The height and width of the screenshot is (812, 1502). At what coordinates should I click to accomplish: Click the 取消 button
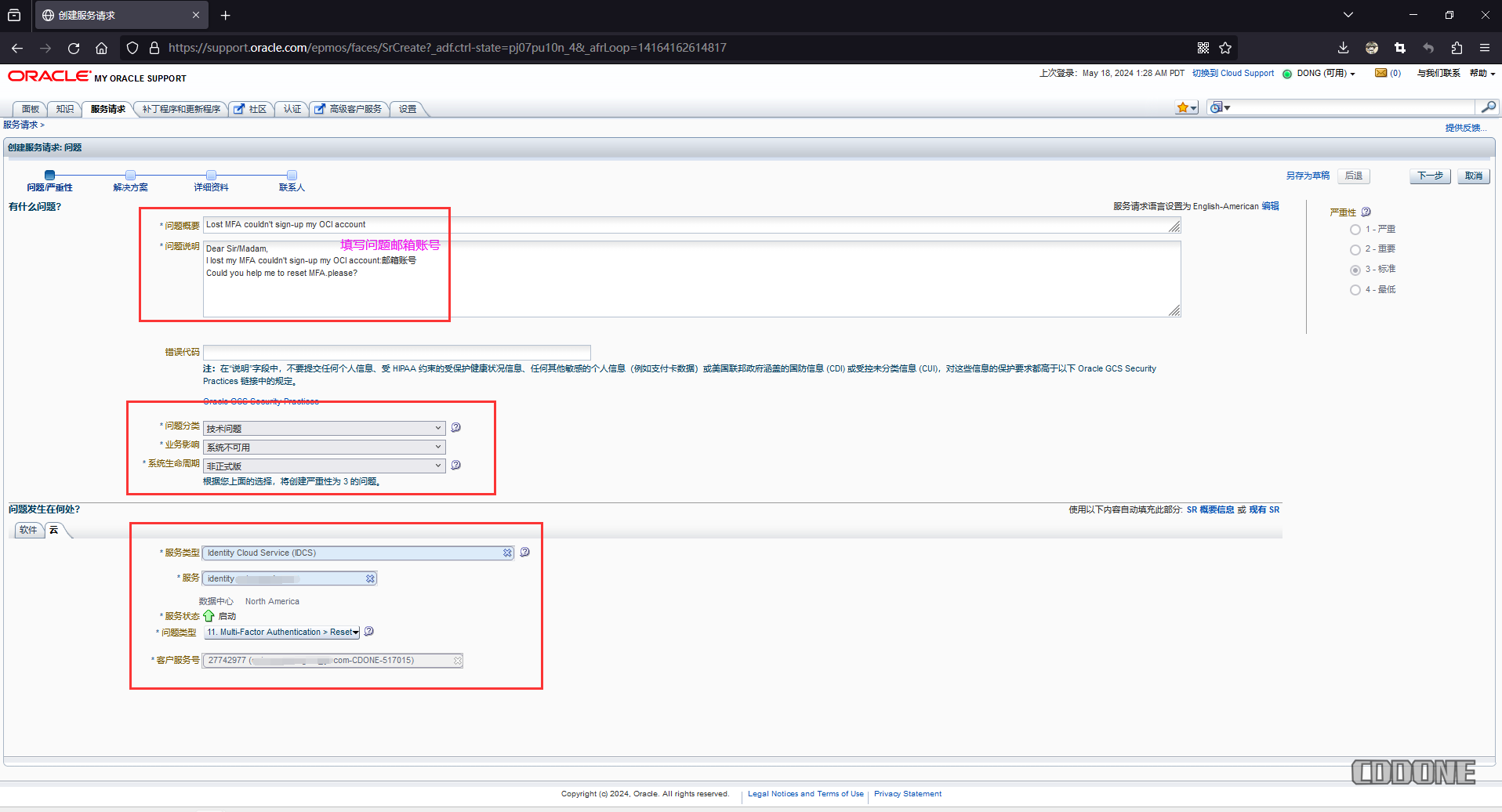pos(1474,176)
